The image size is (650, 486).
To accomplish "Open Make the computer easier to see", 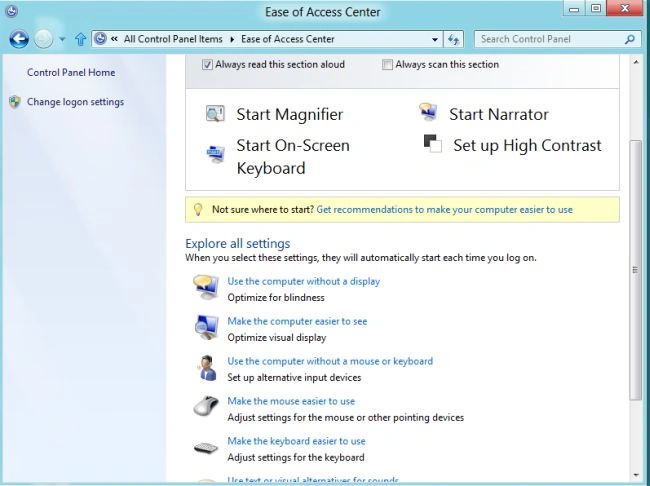I will [x=297, y=321].
